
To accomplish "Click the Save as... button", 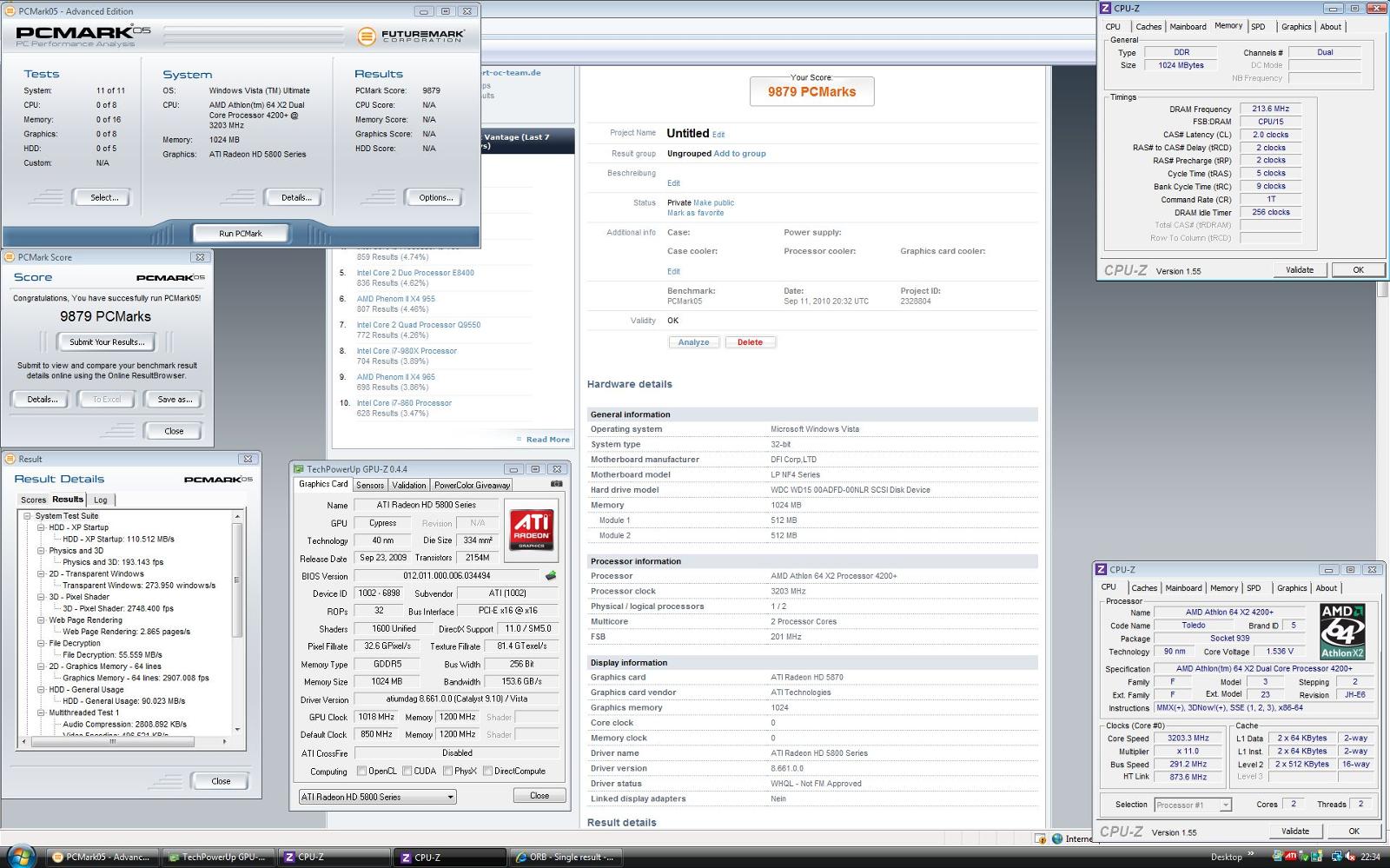I will [175, 400].
